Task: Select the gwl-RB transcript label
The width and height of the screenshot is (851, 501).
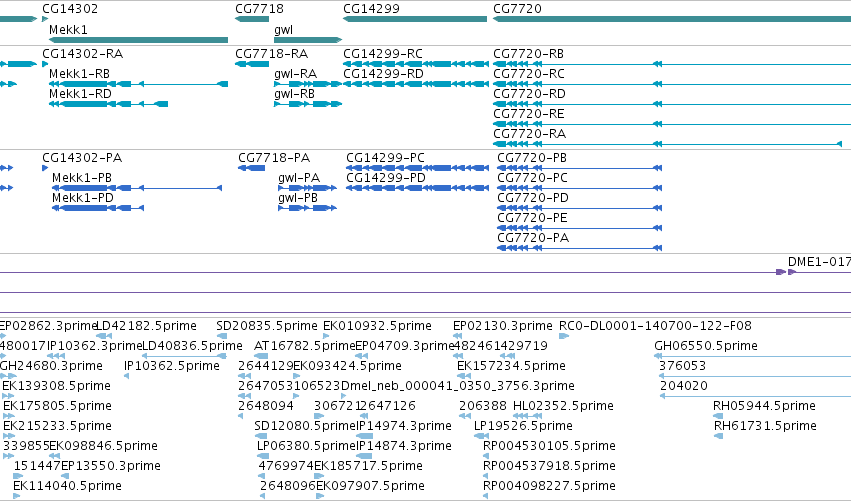Action: point(294,94)
